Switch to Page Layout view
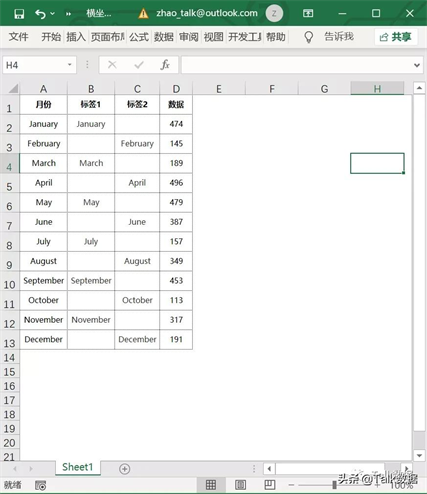The image size is (427, 494). click(240, 485)
